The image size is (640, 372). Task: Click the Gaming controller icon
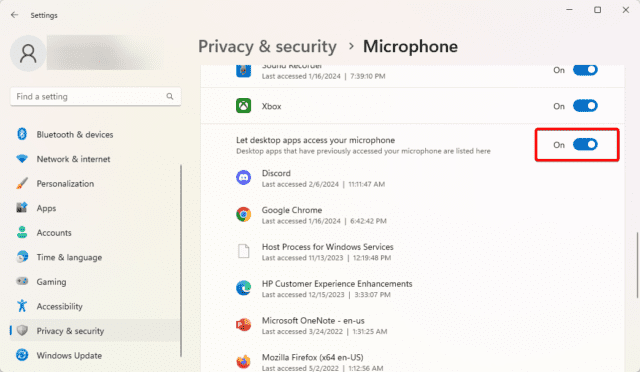point(22,281)
